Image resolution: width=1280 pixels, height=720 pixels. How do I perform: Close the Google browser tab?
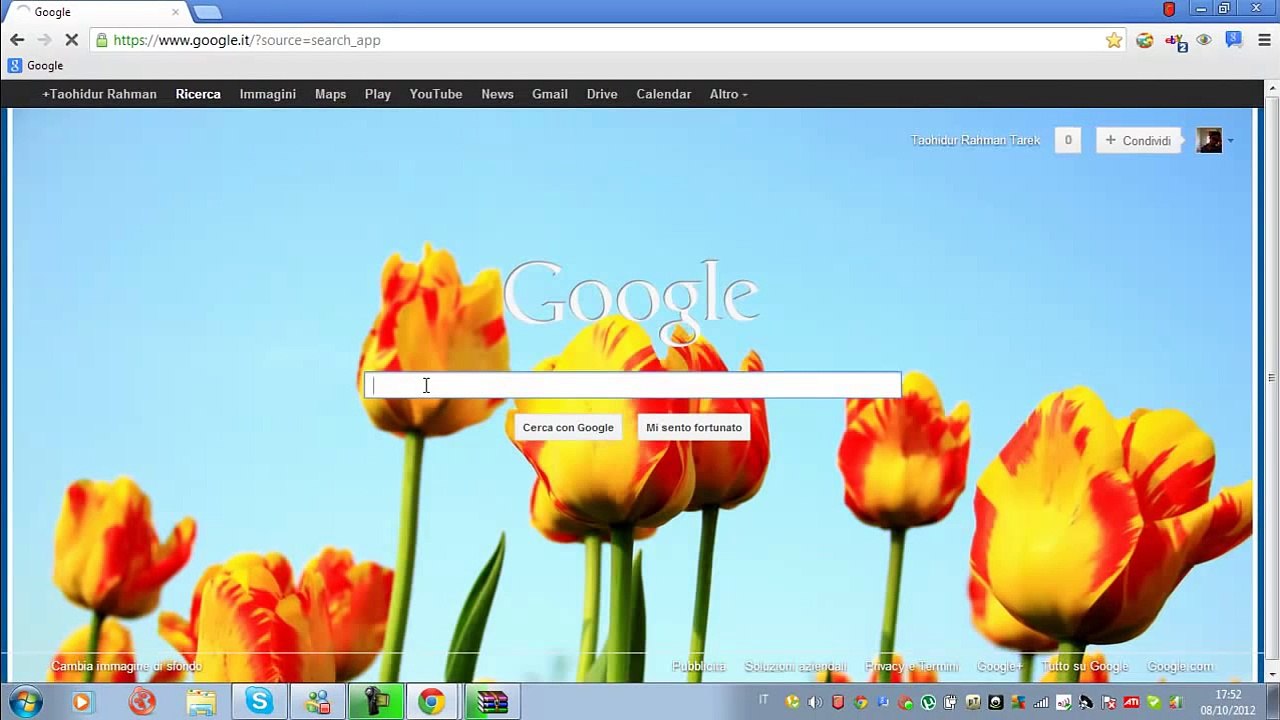click(175, 12)
